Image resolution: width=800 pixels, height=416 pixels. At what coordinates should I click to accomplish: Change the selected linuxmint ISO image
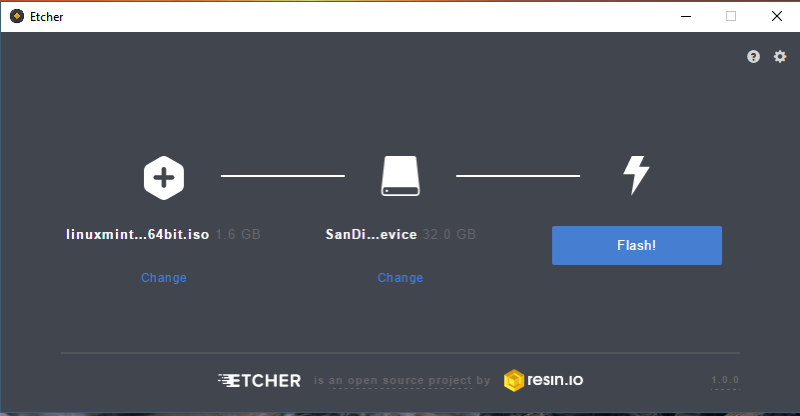tap(164, 278)
